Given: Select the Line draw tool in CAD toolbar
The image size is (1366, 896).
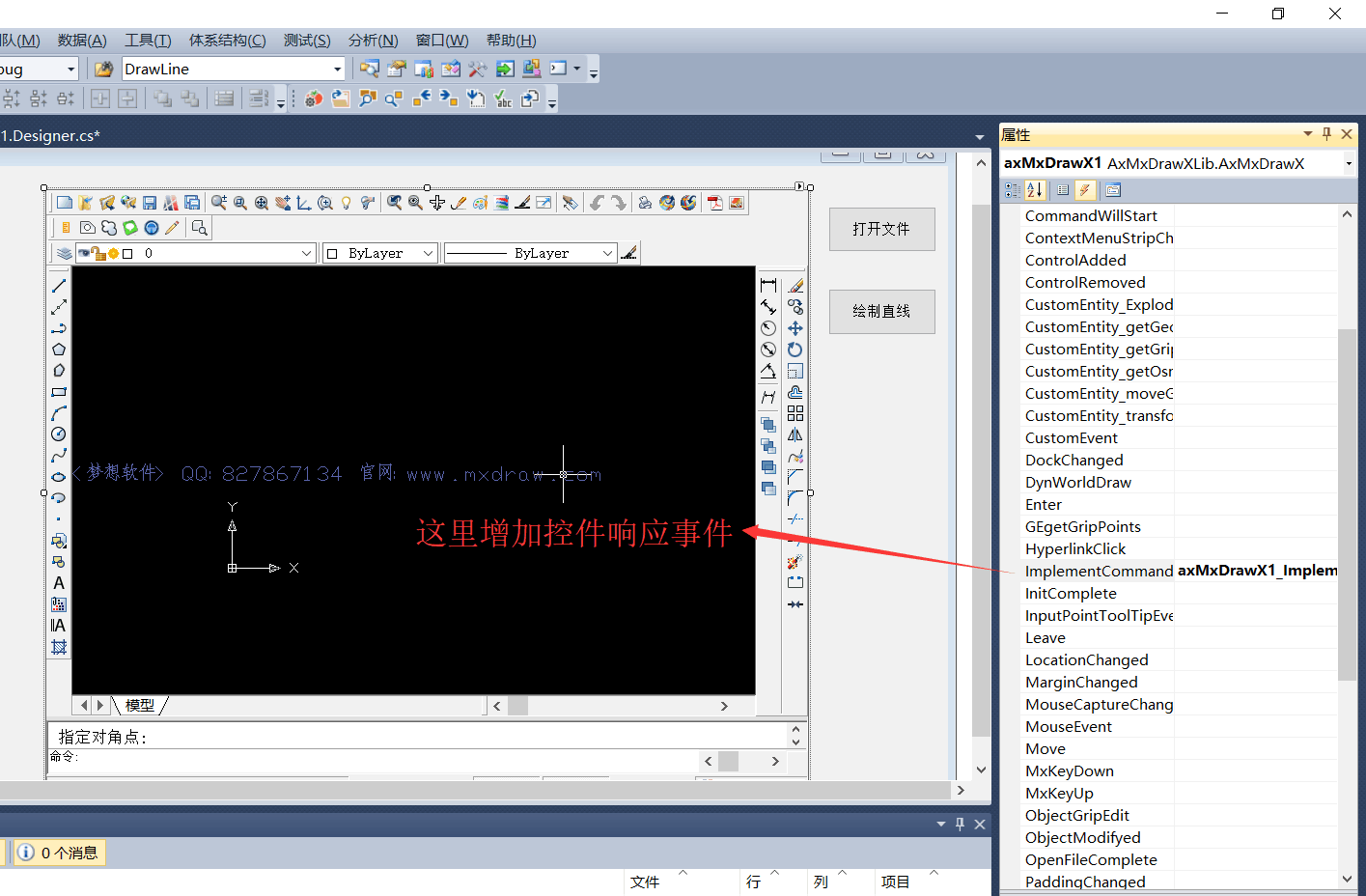Looking at the screenshot, I should pos(59,286).
